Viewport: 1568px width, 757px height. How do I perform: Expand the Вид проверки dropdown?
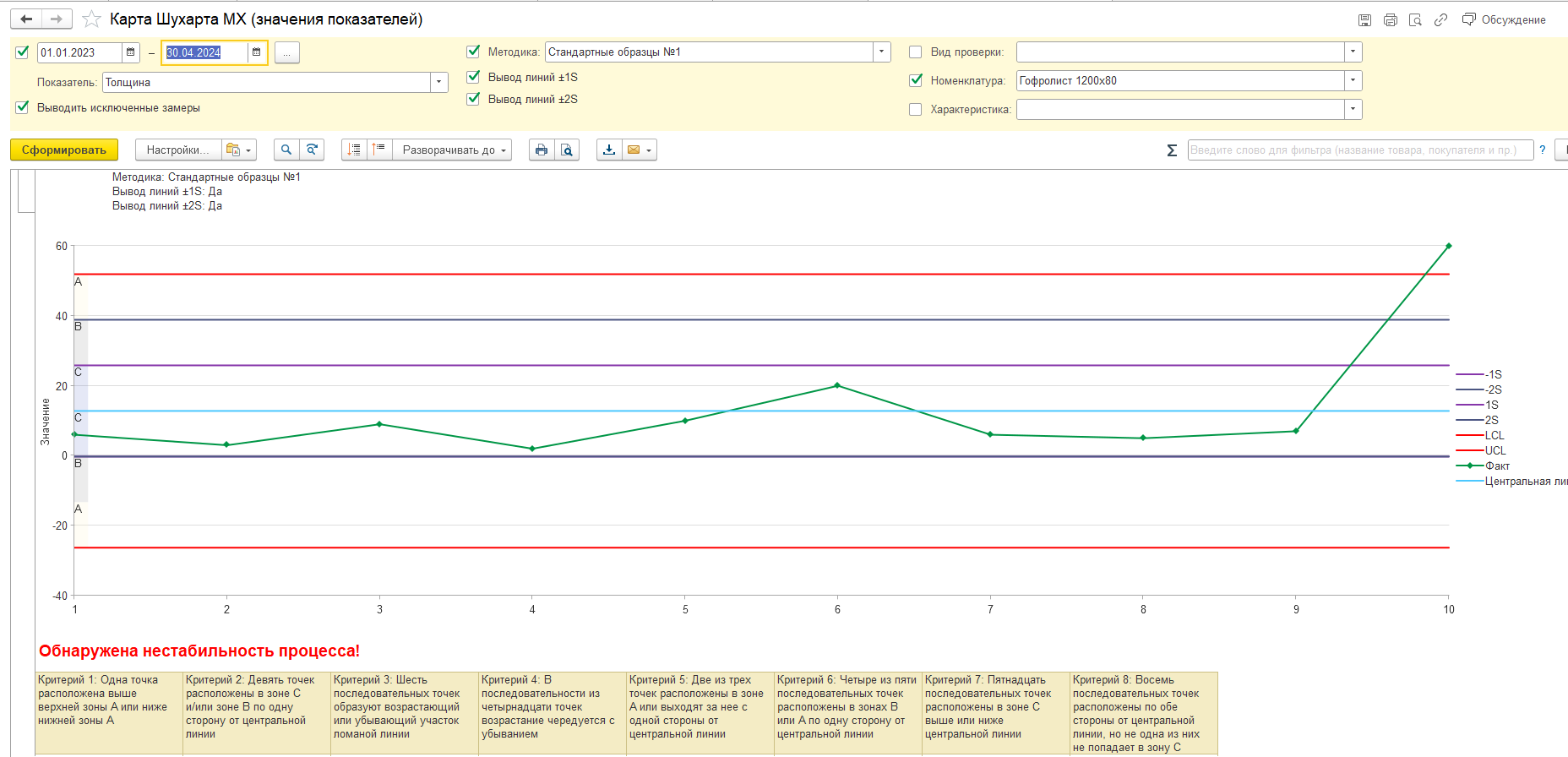pyautogui.click(x=1353, y=52)
